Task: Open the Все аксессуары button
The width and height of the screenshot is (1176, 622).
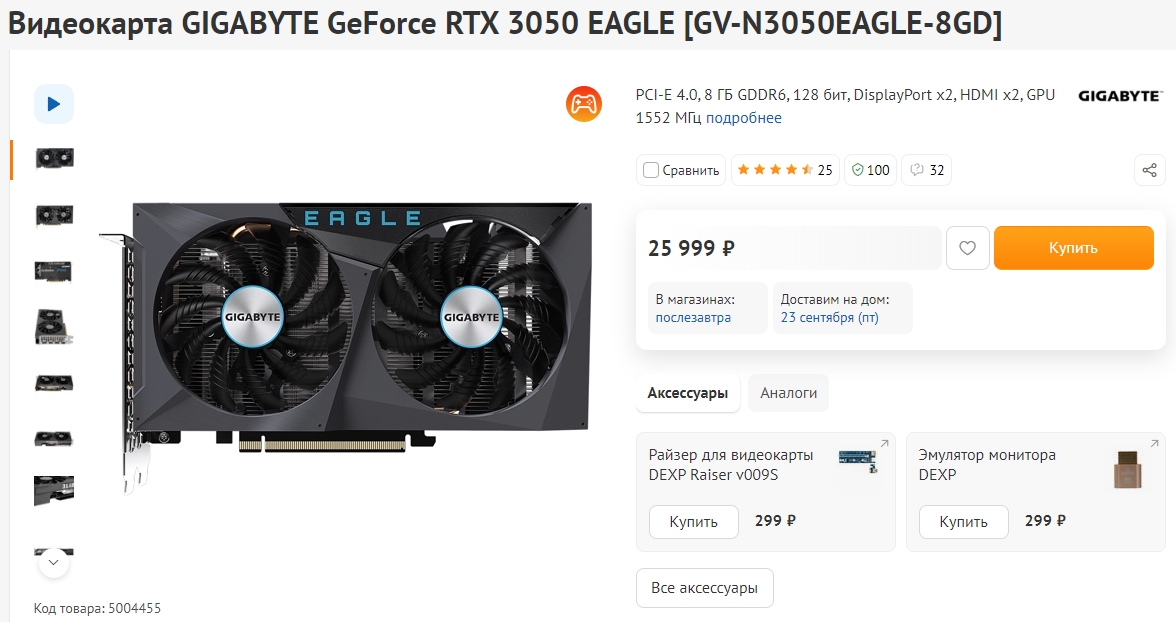Action: click(x=704, y=588)
